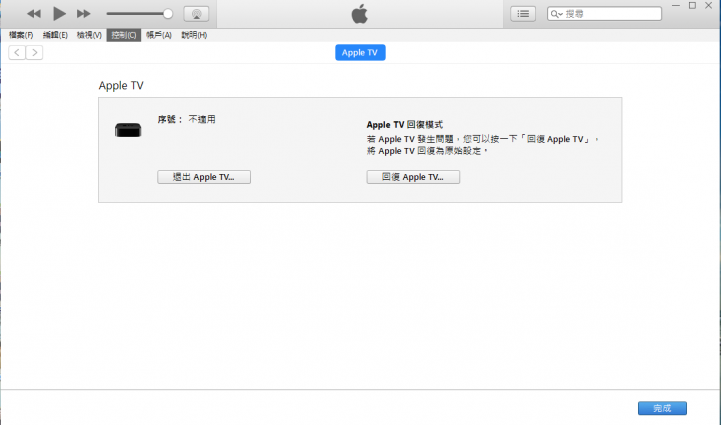
Task: Open the 說明(H) menu
Action: 194,35
